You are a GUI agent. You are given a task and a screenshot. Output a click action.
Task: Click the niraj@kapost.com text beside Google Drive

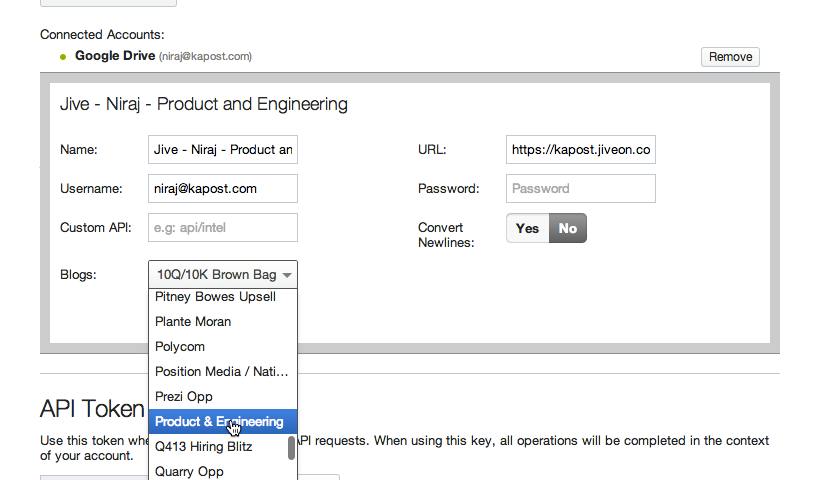(x=205, y=57)
